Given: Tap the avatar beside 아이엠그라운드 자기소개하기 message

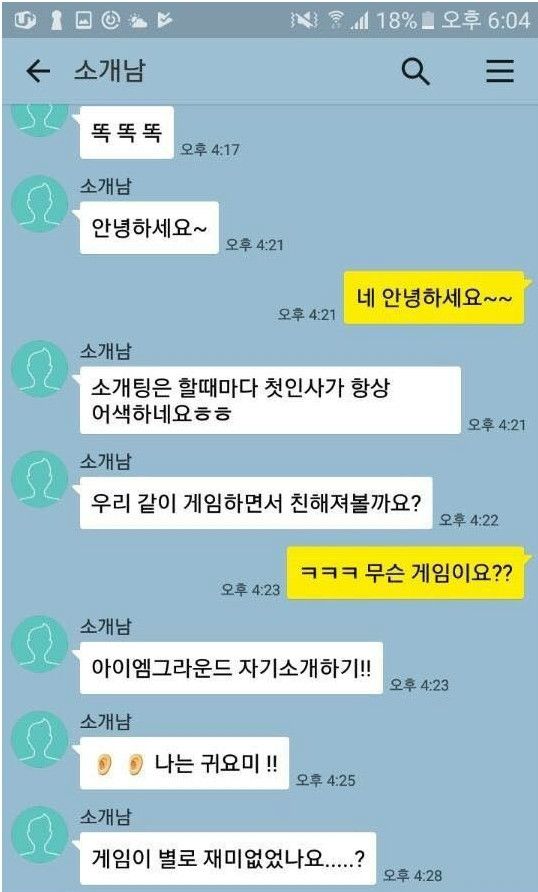Looking at the screenshot, I should pos(40,644).
